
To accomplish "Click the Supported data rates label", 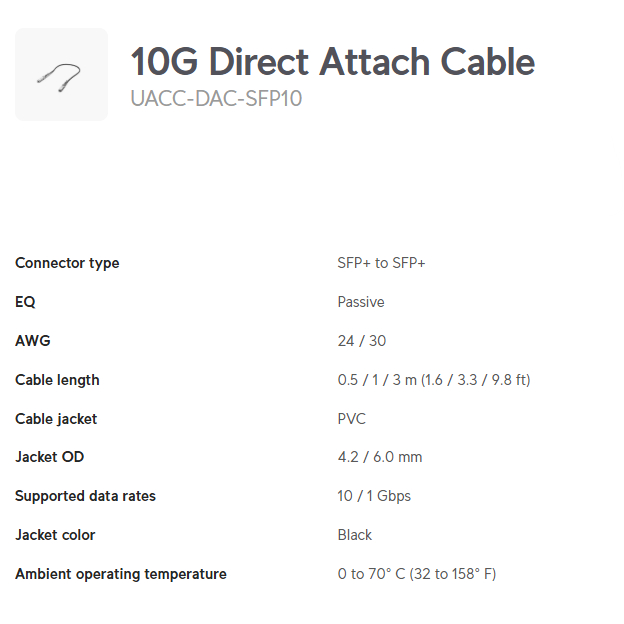I will coord(85,496).
